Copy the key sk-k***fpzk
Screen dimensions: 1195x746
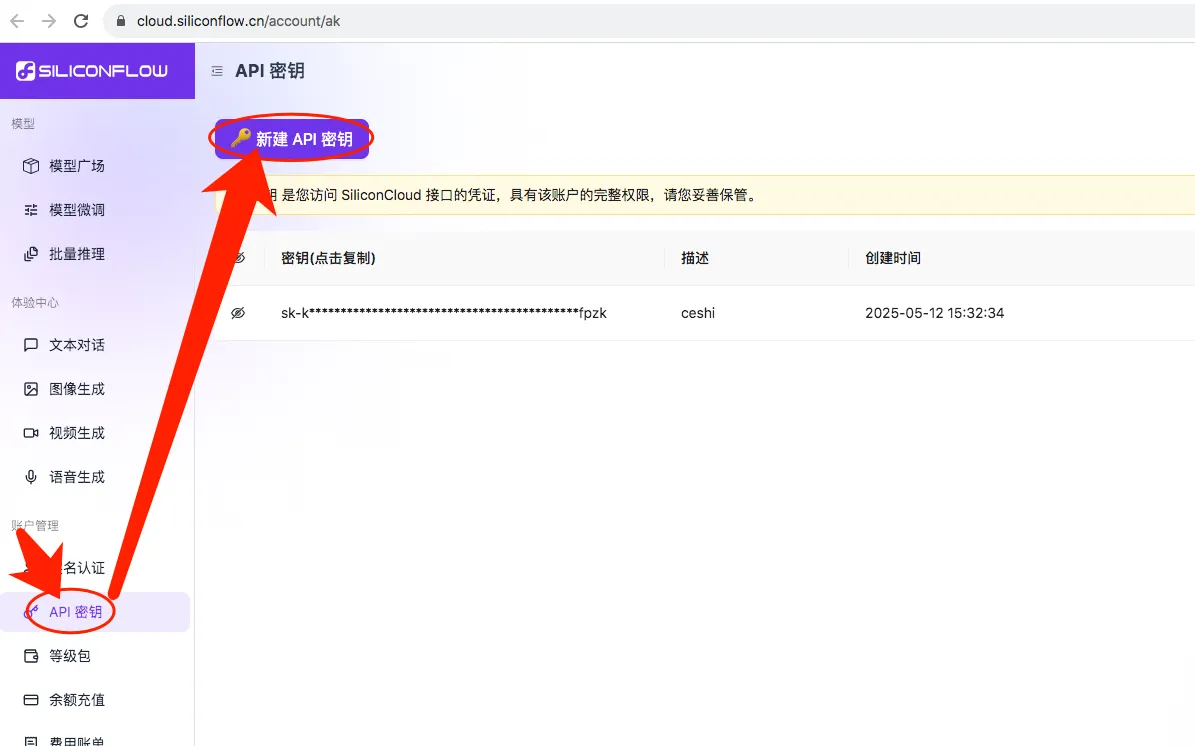pyautogui.click(x=444, y=313)
